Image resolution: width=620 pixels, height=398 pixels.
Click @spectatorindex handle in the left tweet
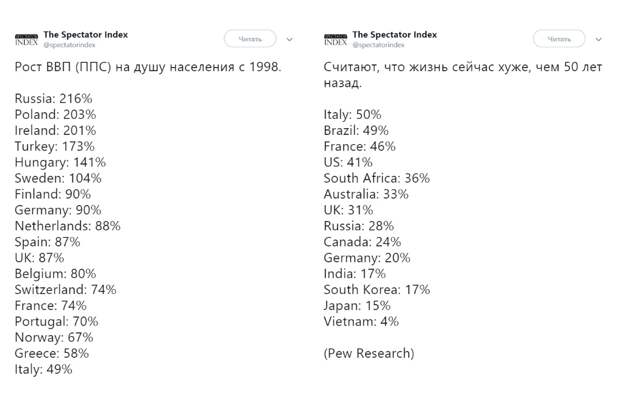[x=69, y=45]
